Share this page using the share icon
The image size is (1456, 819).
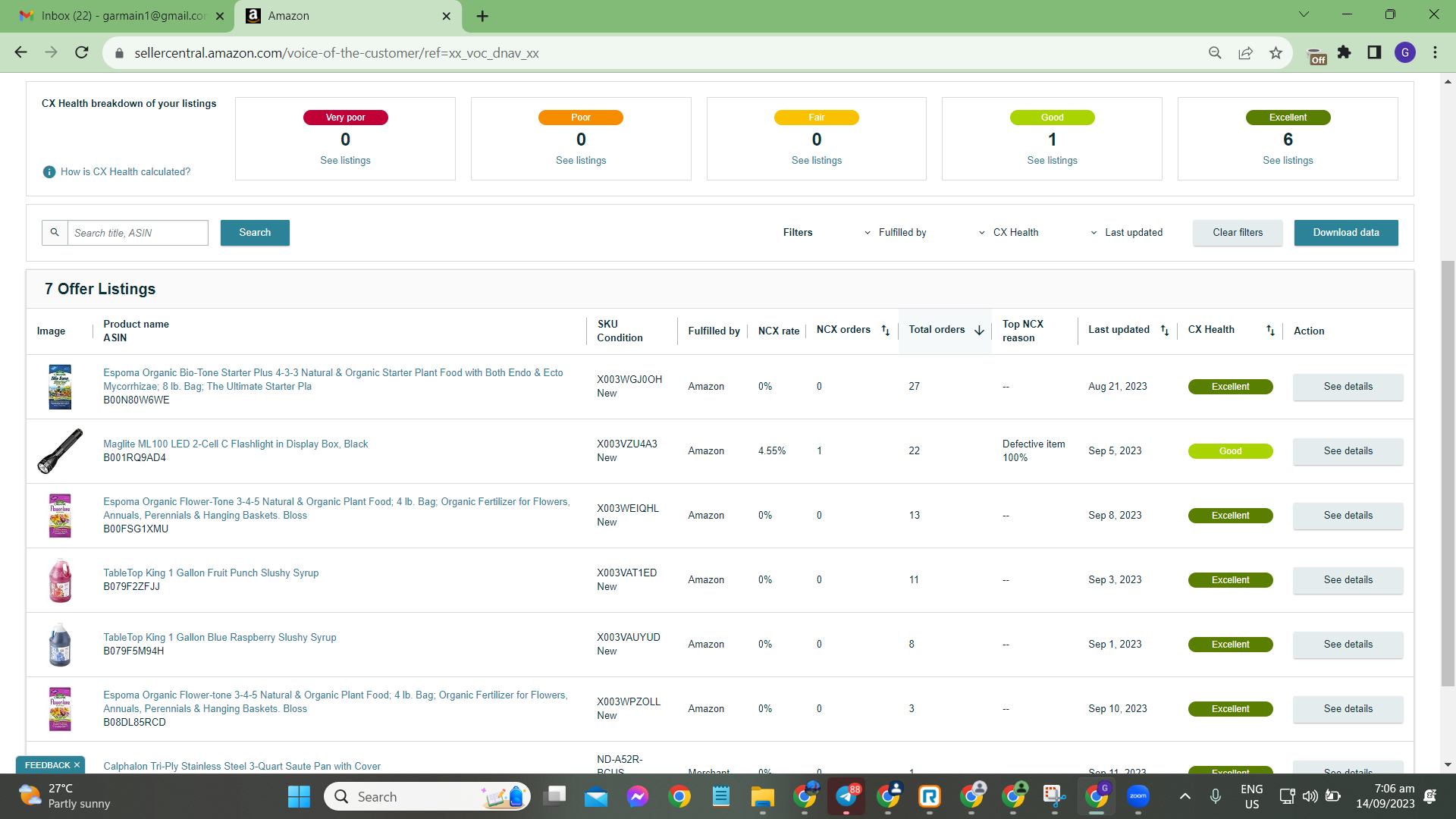[x=1245, y=52]
